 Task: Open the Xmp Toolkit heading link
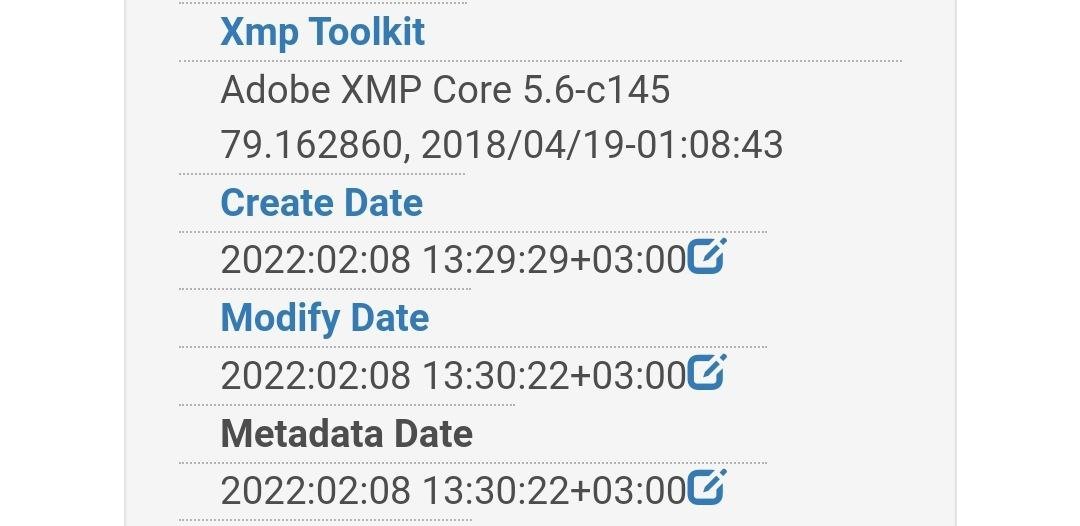[322, 32]
